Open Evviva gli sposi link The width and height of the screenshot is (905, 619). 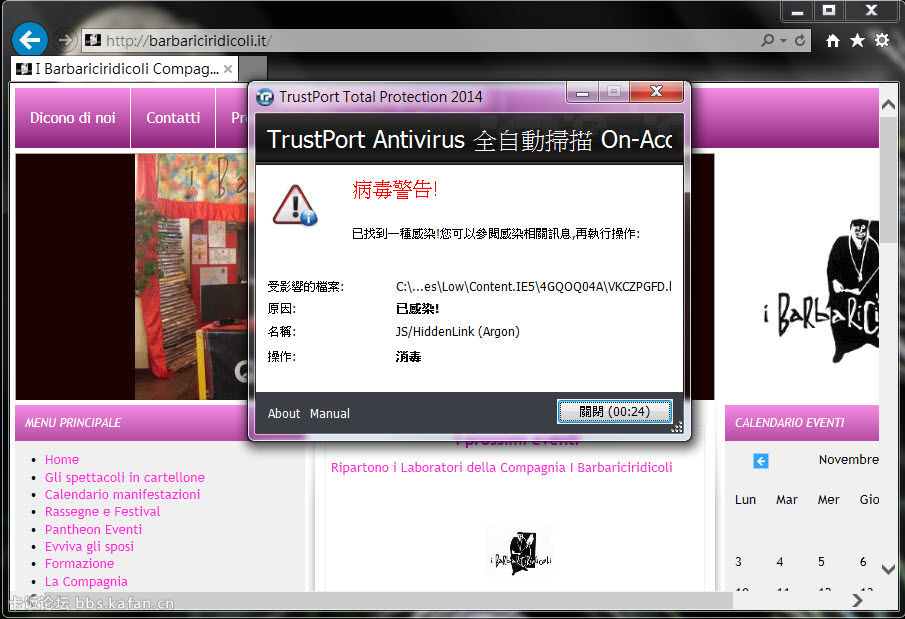[89, 547]
